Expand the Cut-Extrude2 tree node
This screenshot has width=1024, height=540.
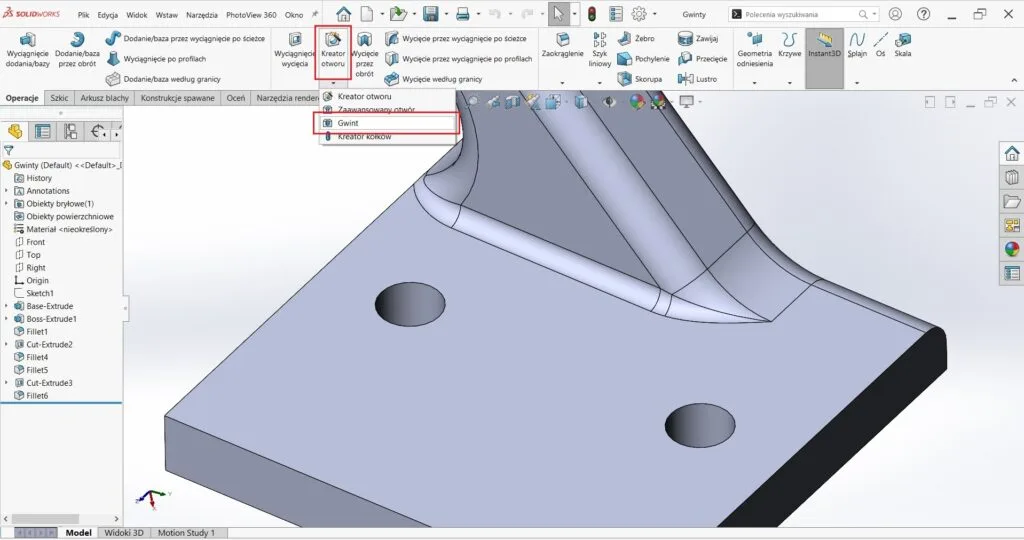coord(7,344)
